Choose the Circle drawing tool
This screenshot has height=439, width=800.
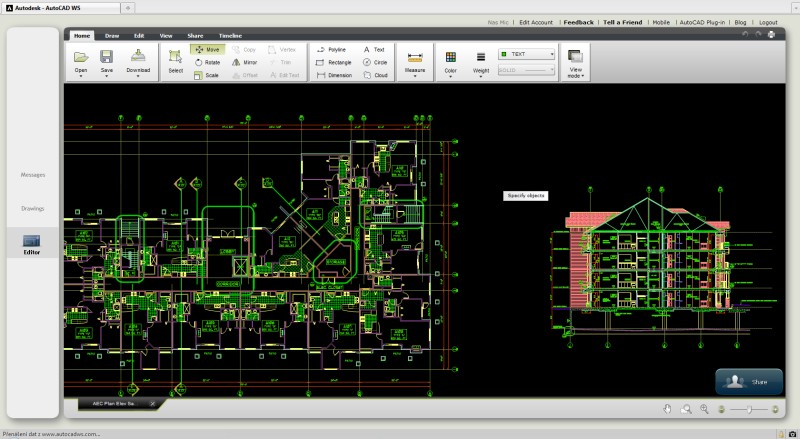[374, 62]
